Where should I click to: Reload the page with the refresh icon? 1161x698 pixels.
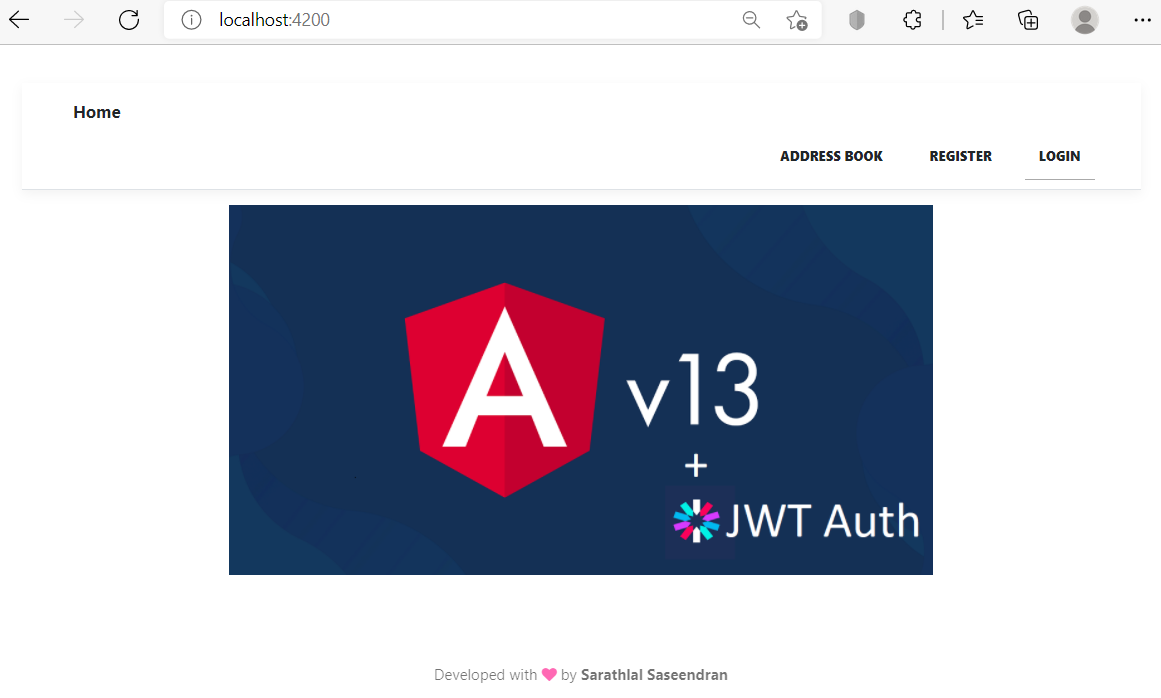pos(129,20)
